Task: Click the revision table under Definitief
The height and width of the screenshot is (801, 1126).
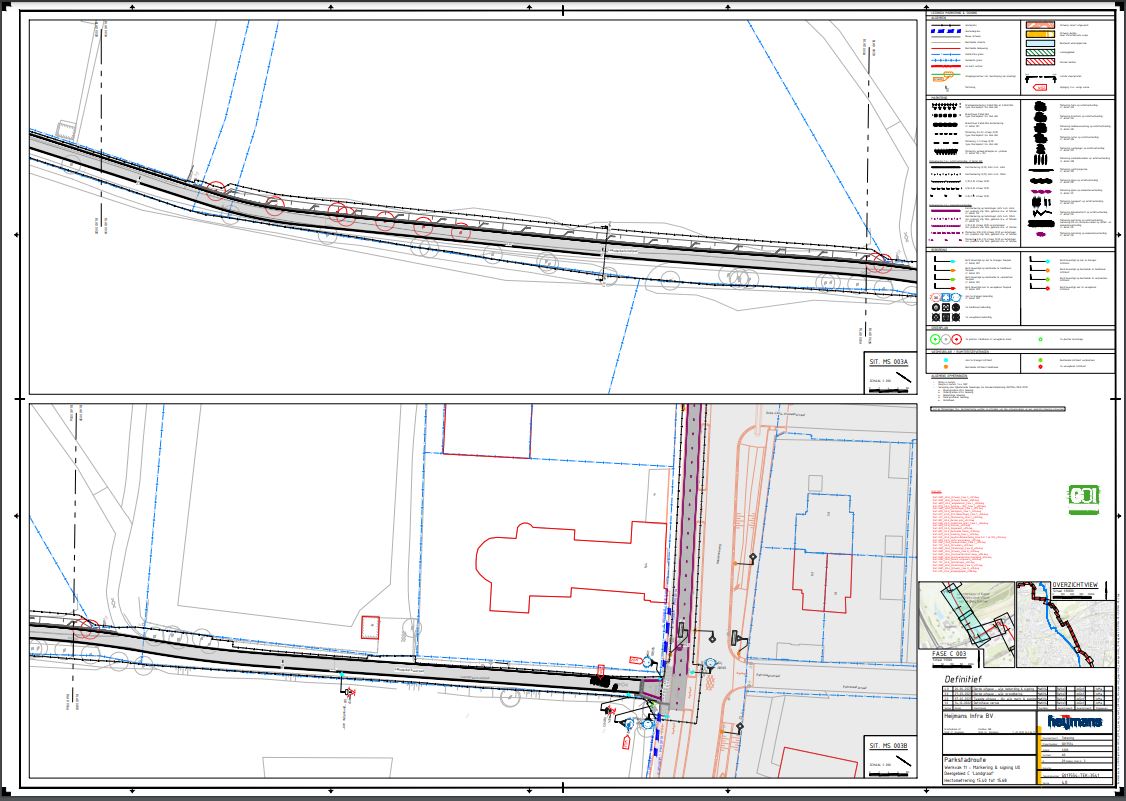Action: (1026, 695)
